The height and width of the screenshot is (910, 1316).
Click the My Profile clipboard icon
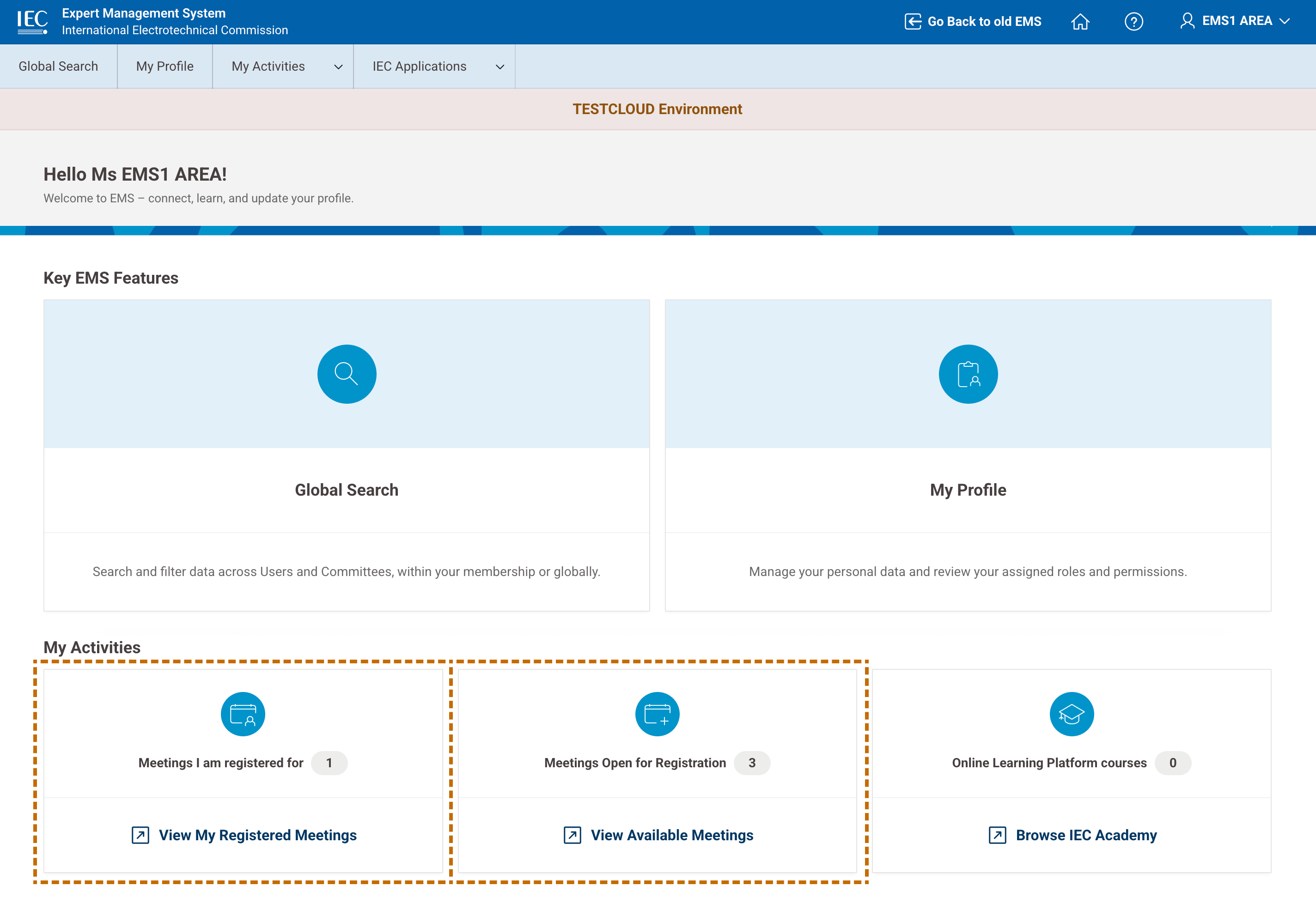[x=968, y=374]
